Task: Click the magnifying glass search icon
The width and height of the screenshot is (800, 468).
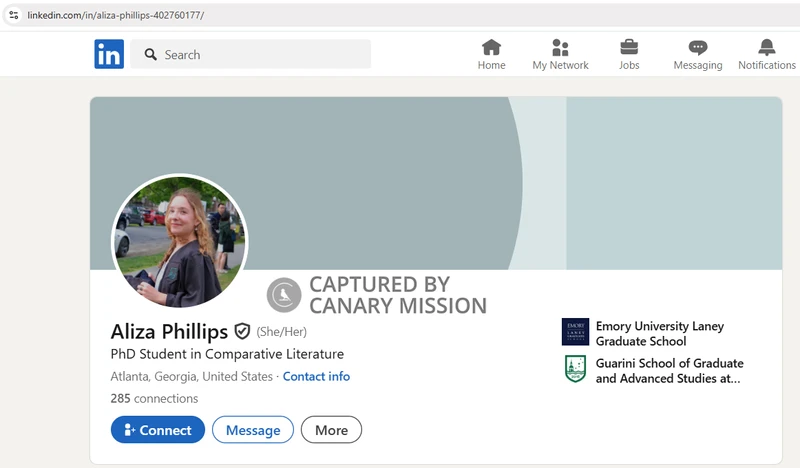Action: [x=151, y=55]
